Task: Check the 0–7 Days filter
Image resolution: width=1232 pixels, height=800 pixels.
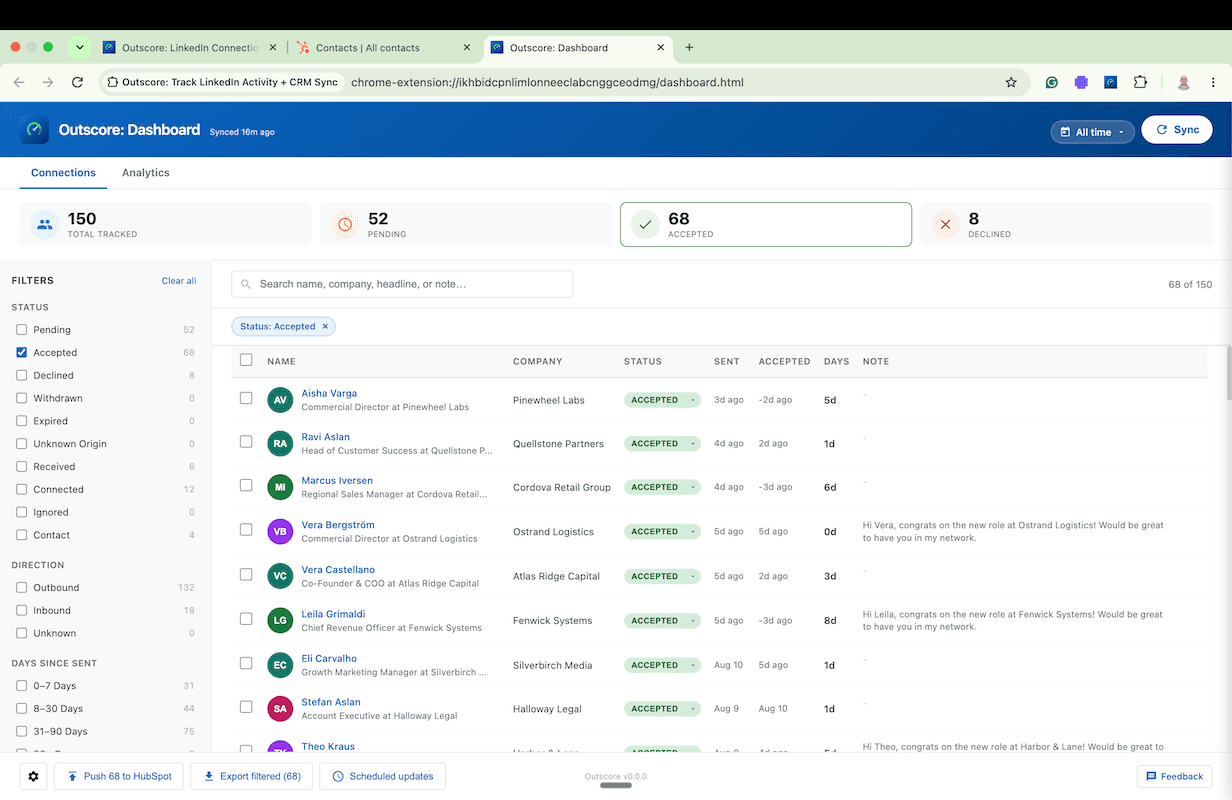Action: pos(22,686)
